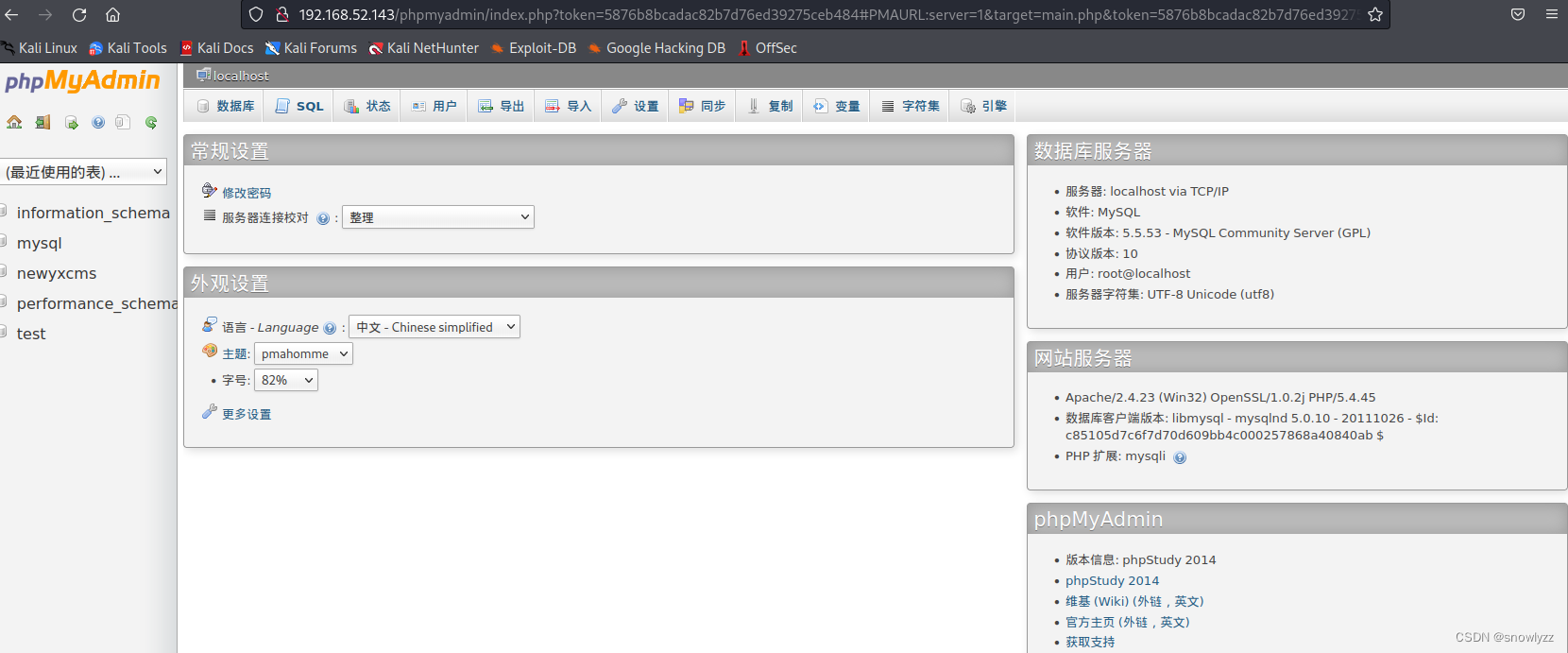The height and width of the screenshot is (653, 1568).
Task: Open the Kali Forums bookmark
Action: (311, 48)
